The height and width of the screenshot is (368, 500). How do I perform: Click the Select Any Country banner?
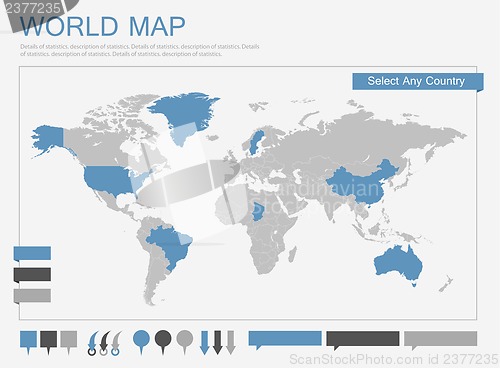[418, 81]
